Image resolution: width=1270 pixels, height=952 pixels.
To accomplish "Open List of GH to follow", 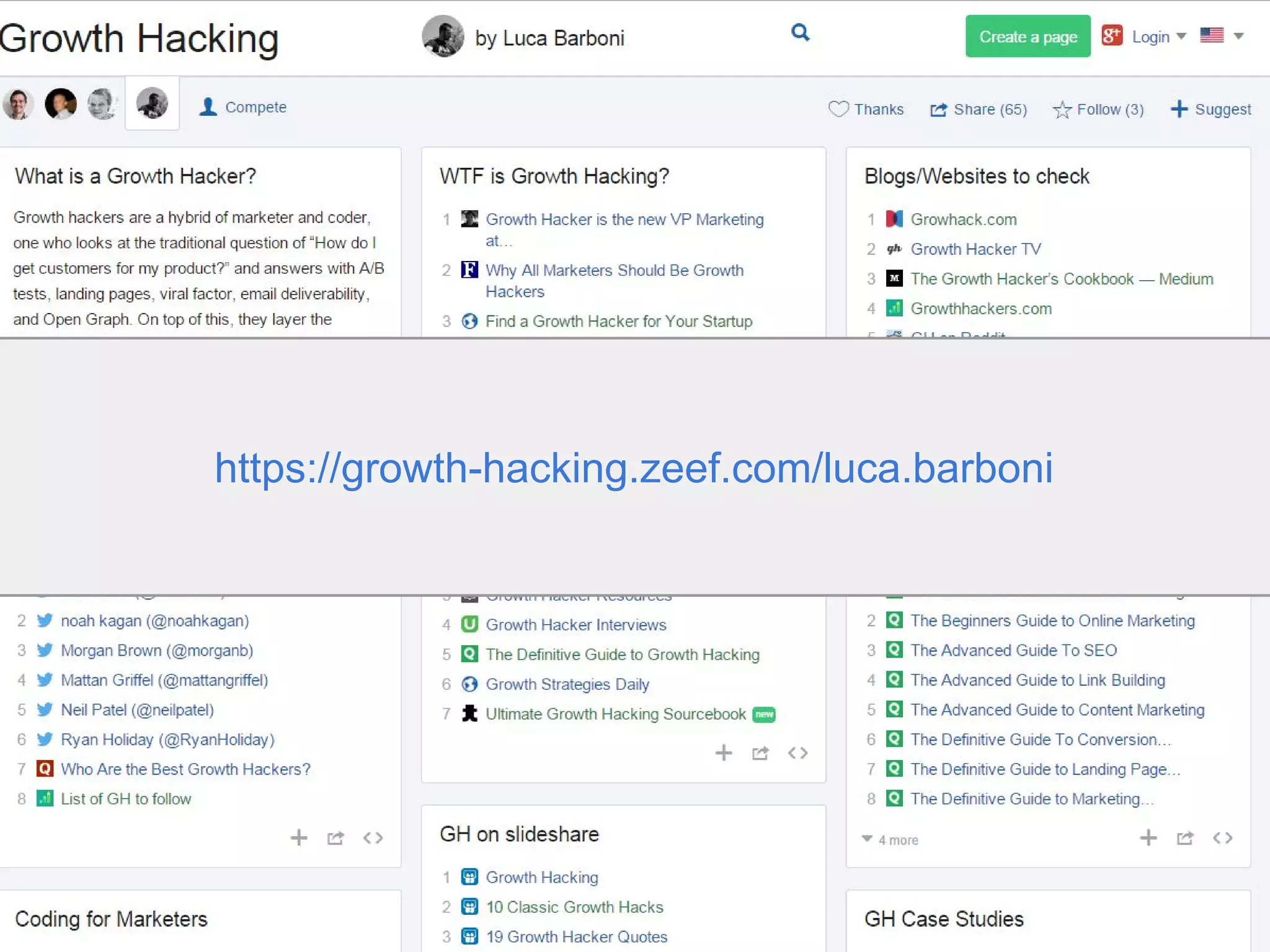I will (126, 799).
